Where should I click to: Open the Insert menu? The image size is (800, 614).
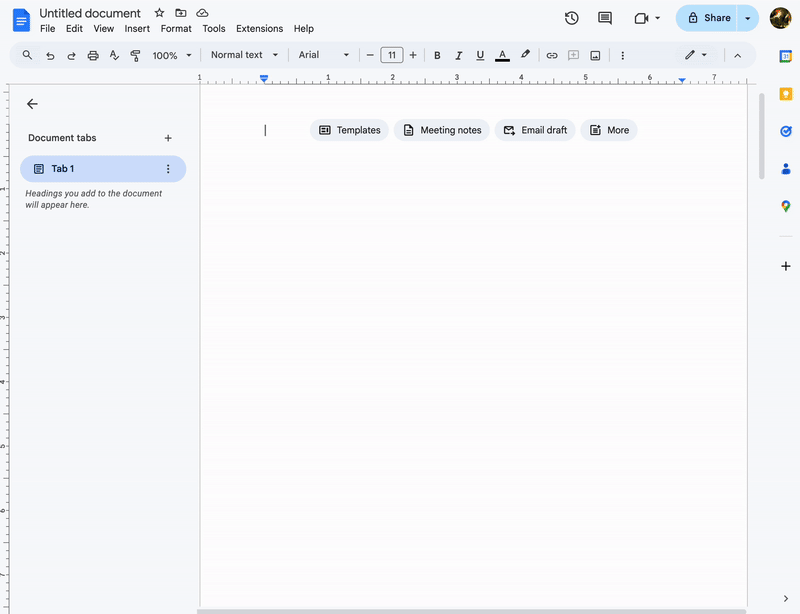tap(137, 29)
